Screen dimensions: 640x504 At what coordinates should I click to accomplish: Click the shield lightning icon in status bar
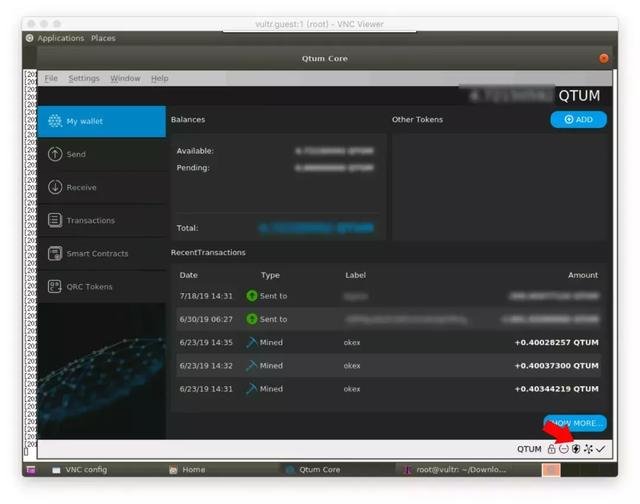576,449
